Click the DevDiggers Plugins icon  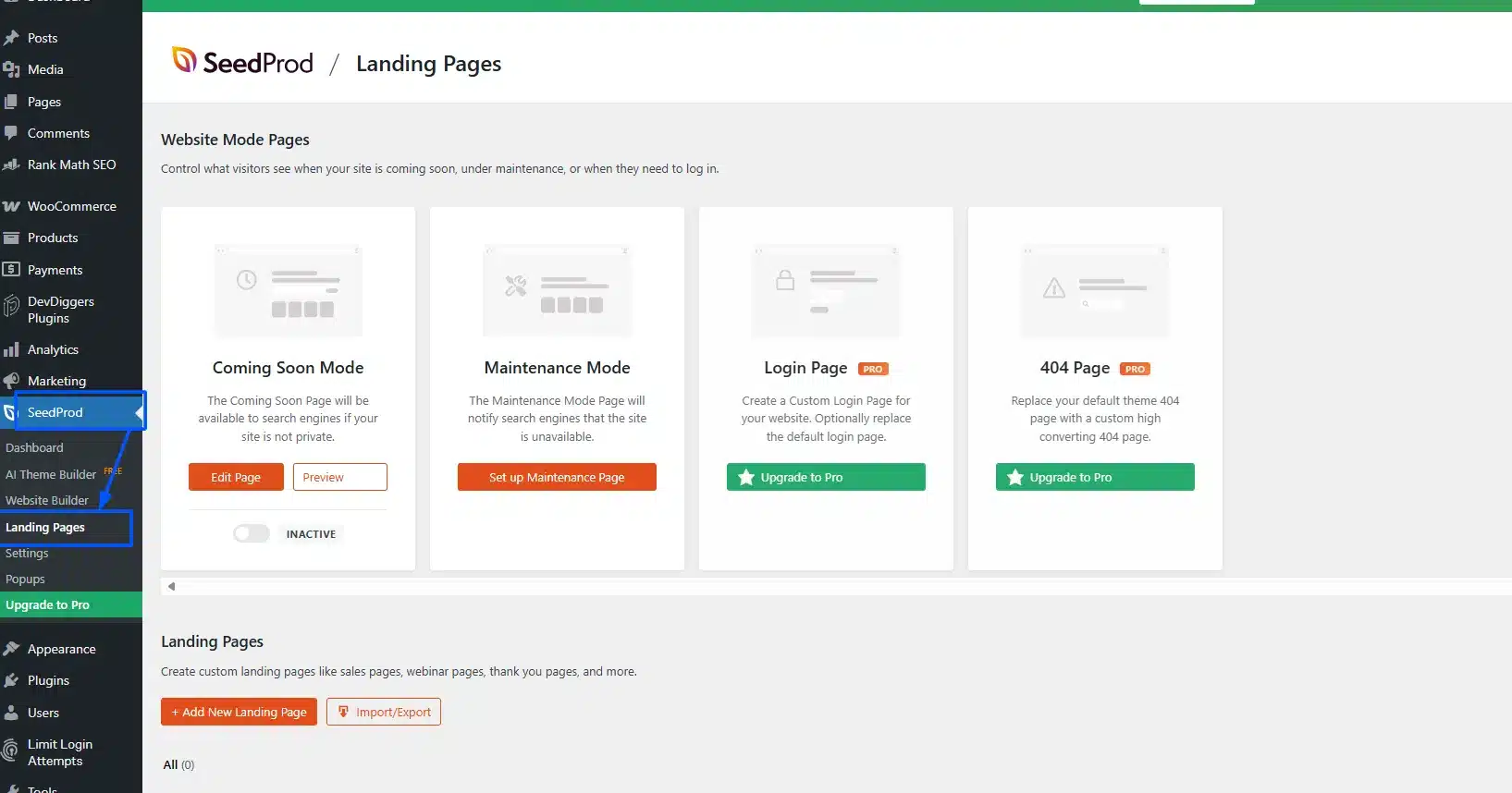[x=11, y=306]
